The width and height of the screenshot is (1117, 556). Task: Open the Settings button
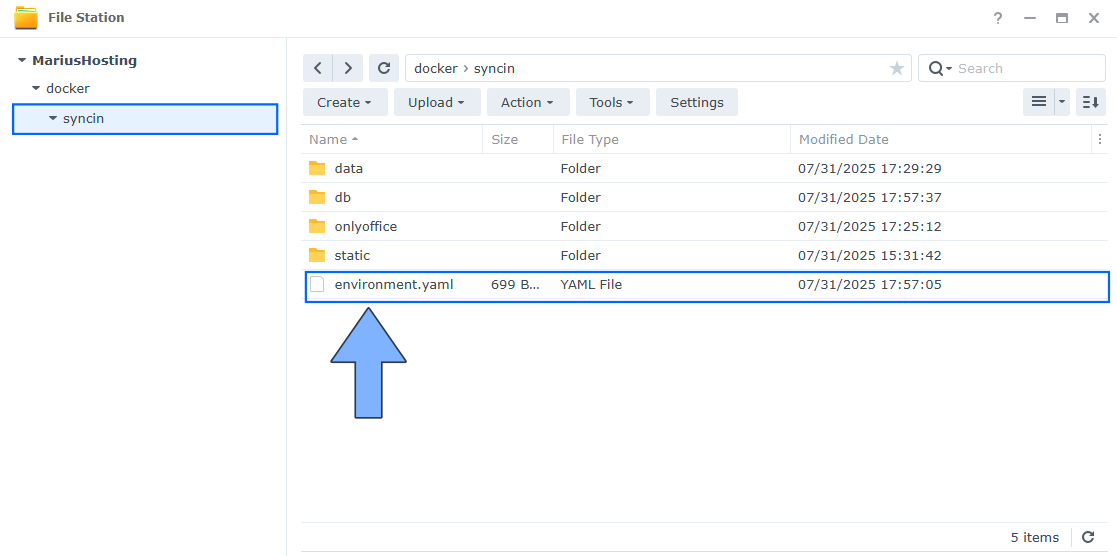coord(697,102)
